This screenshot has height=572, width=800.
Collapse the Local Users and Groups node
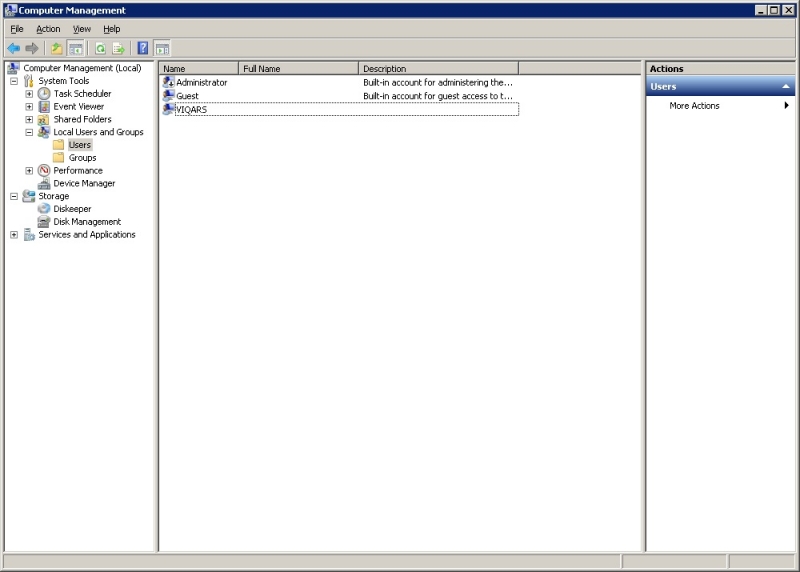click(x=29, y=132)
